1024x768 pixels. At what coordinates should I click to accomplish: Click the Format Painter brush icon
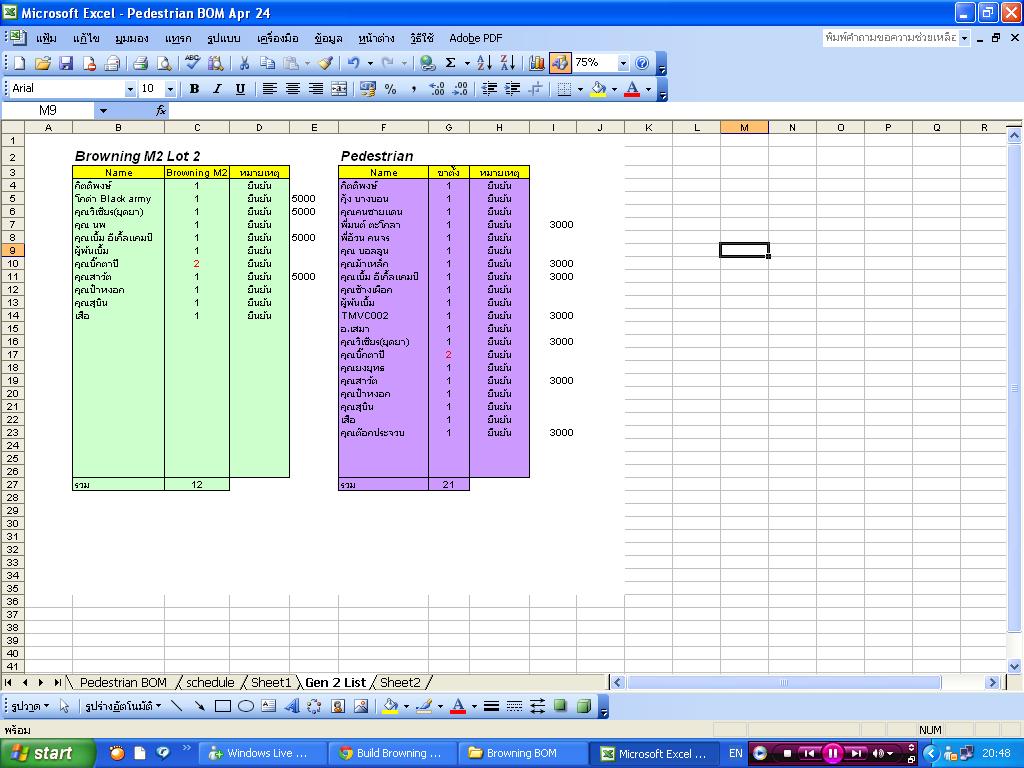[x=325, y=63]
